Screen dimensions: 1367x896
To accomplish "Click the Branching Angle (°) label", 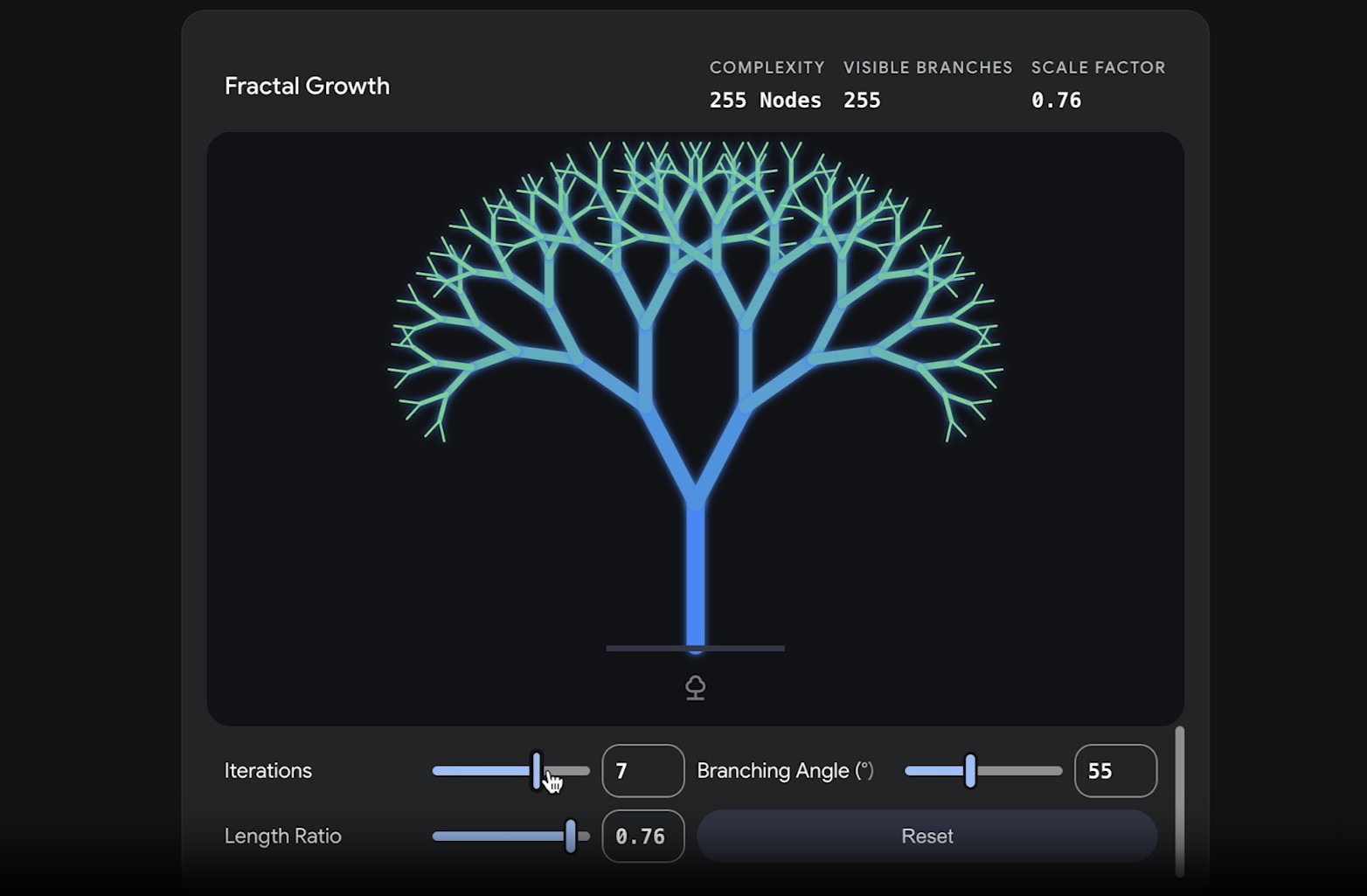I will [785, 771].
